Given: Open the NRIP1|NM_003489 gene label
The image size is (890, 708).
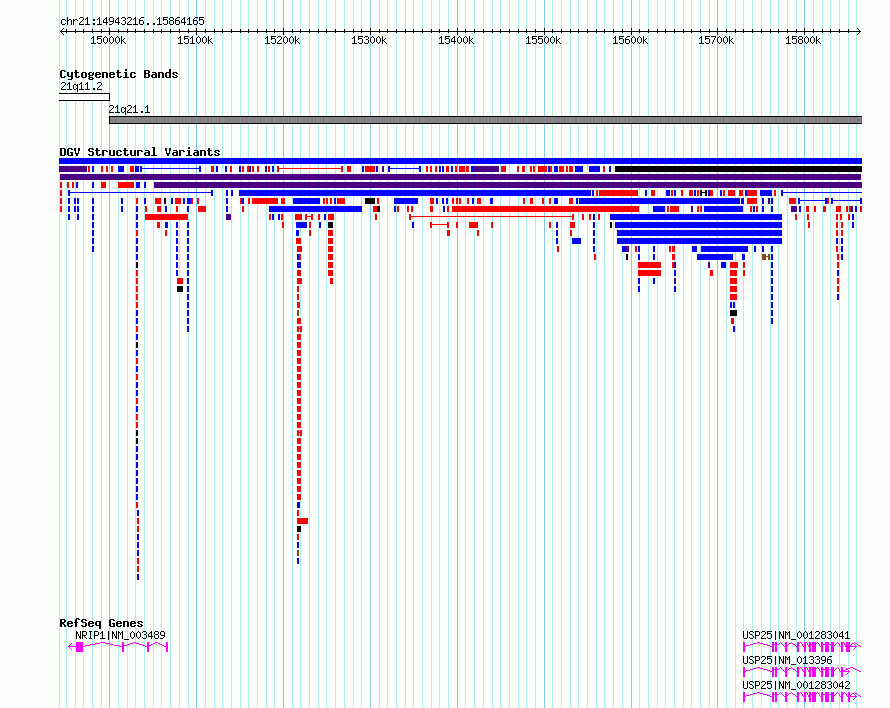Looking at the screenshot, I should click(x=120, y=635).
